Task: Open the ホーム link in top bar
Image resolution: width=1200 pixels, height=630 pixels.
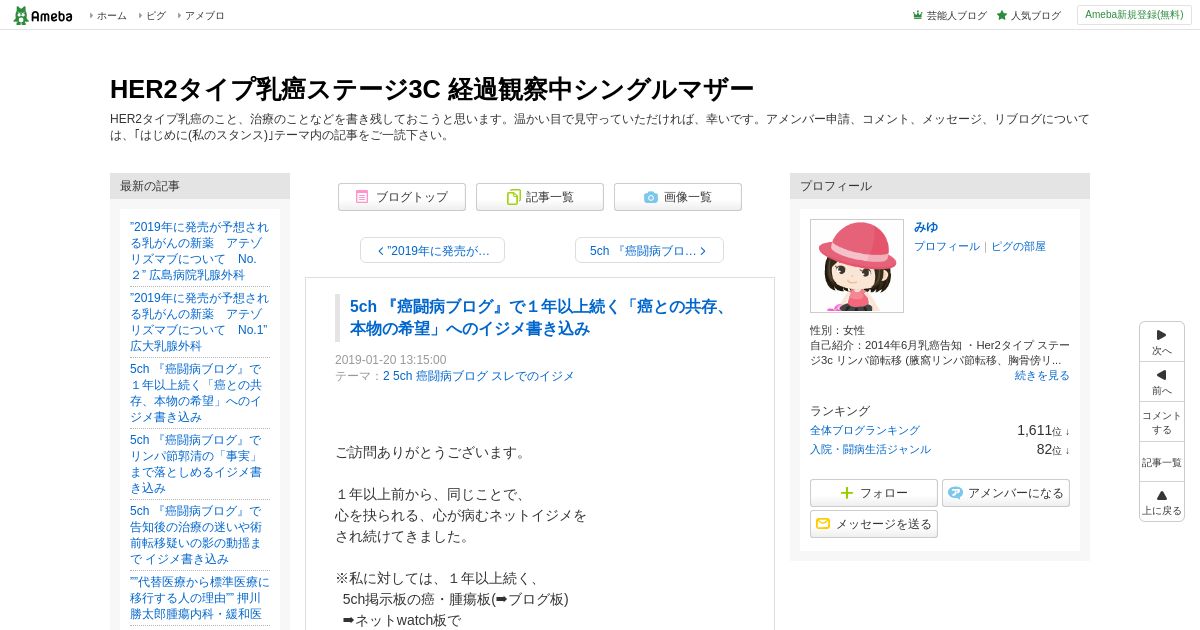Action: click(x=111, y=16)
